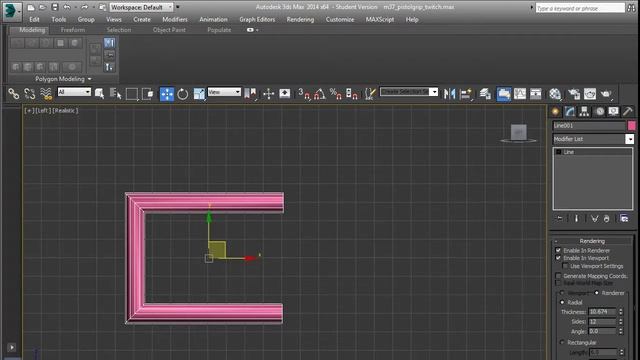
Task: Check Use Viewport Settings checkbox
Action: (565, 266)
